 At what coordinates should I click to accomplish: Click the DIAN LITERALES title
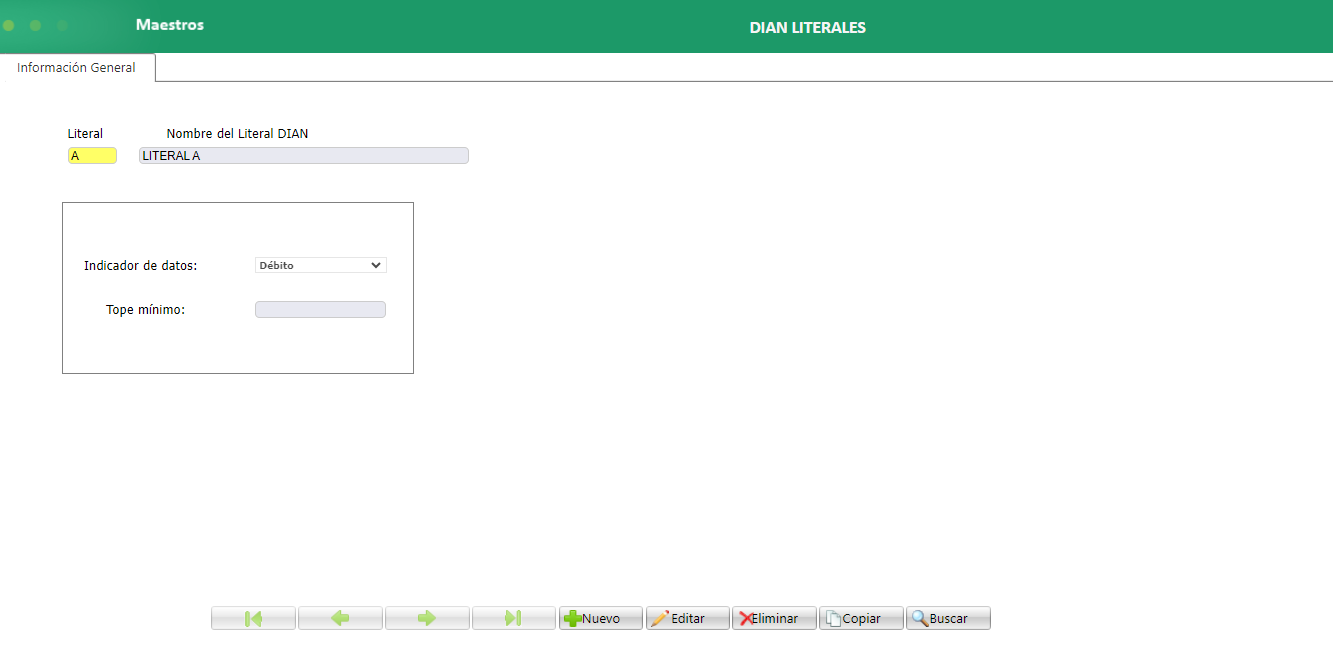(x=808, y=28)
